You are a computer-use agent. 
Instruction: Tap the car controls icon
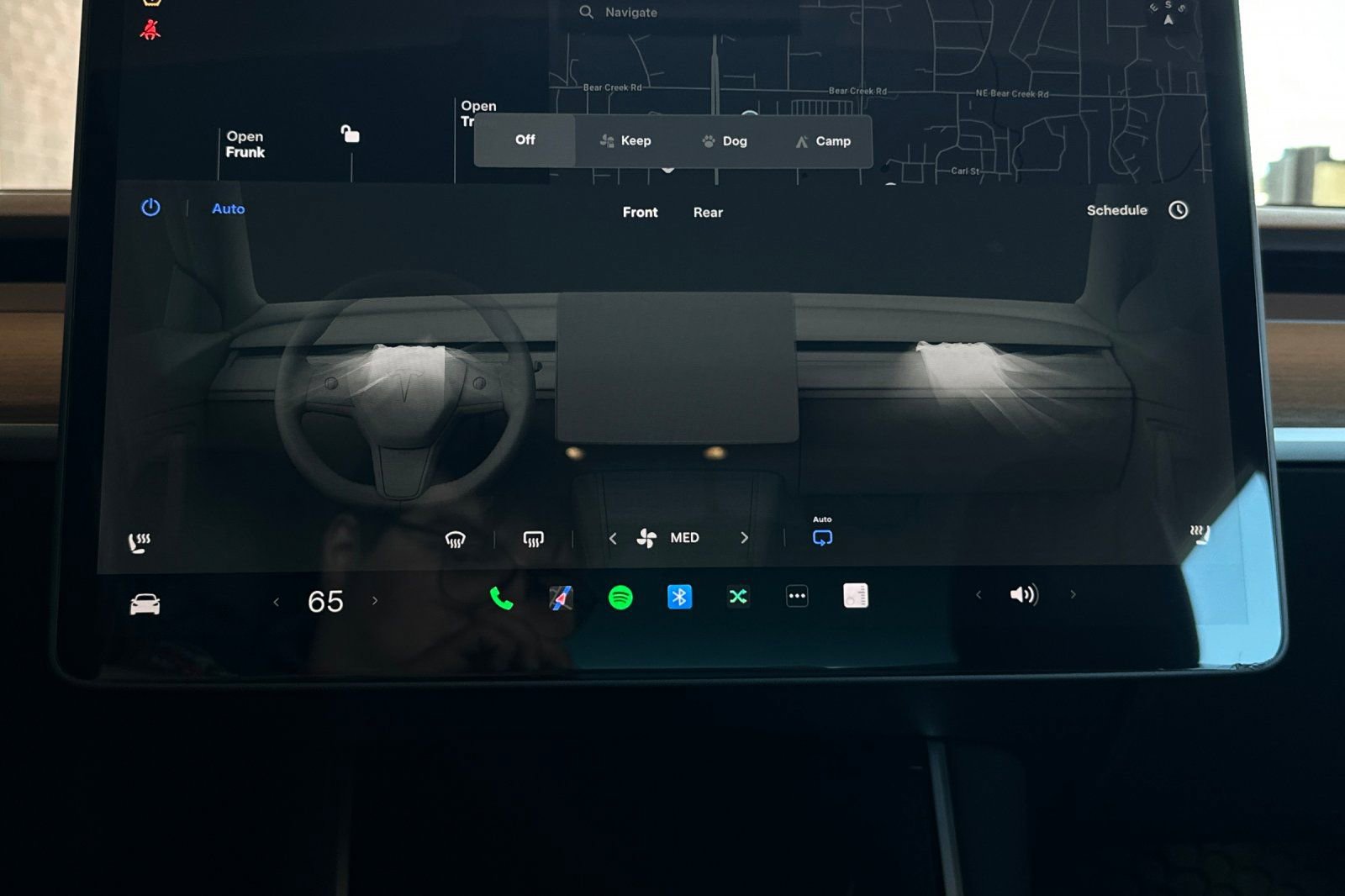point(145,604)
